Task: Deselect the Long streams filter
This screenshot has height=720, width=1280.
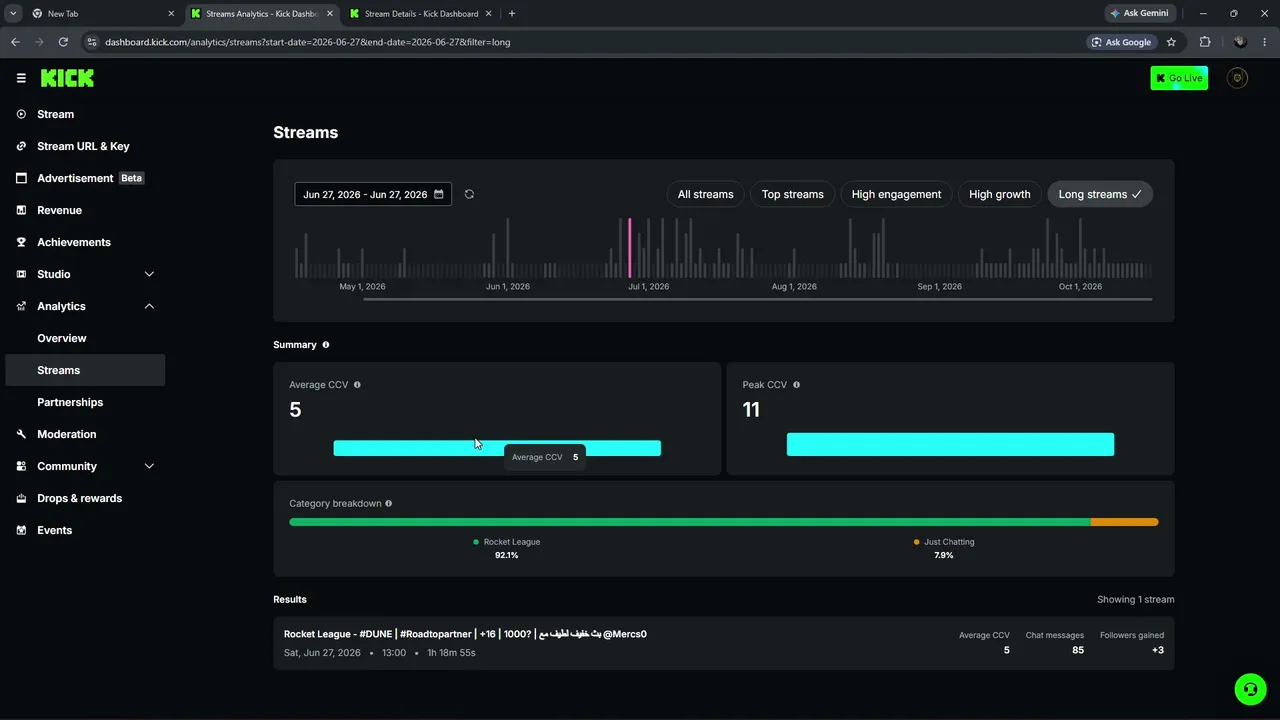Action: tap(1100, 194)
